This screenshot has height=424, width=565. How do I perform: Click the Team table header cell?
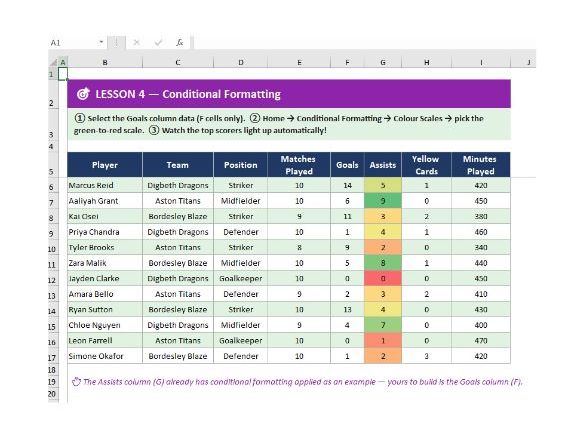click(x=178, y=165)
